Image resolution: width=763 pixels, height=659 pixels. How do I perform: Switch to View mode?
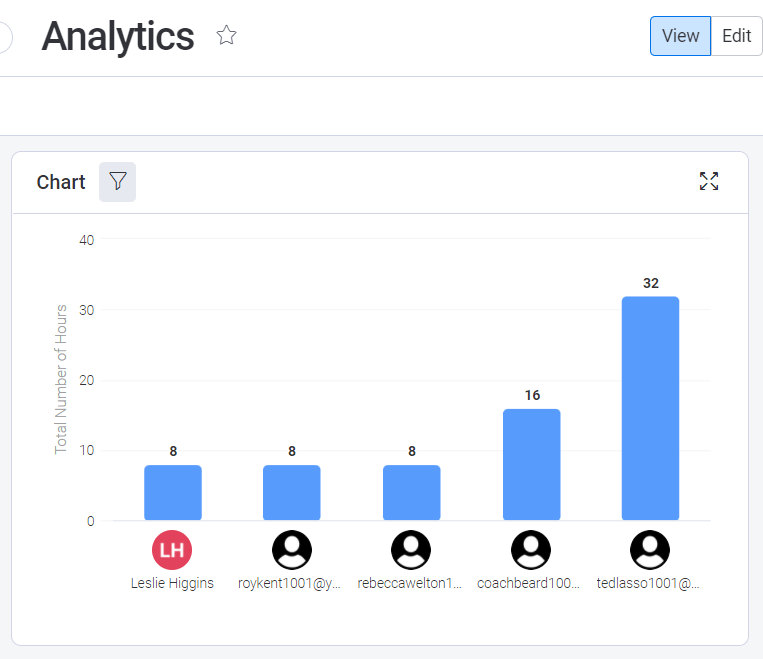point(680,36)
